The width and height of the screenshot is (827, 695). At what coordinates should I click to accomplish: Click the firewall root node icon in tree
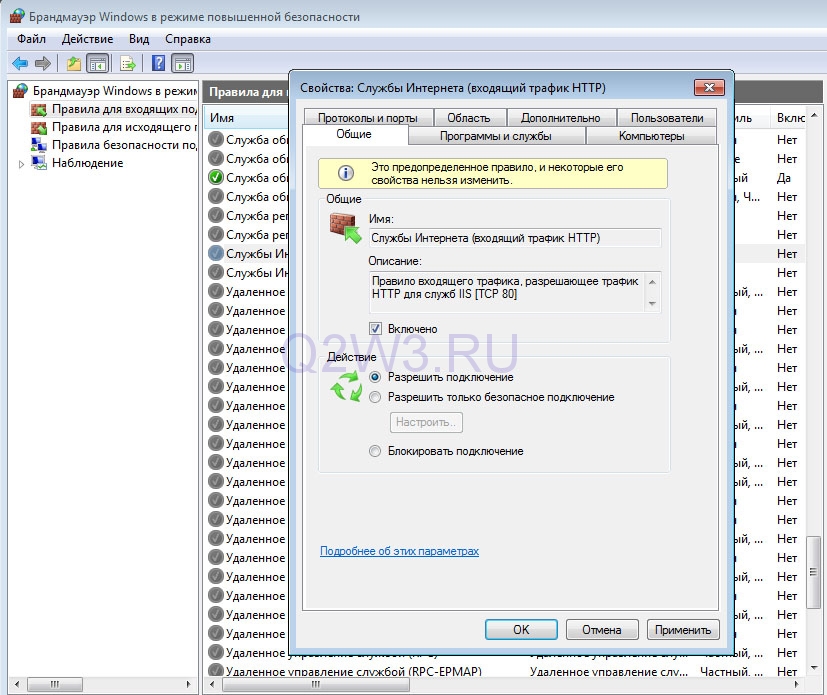(20, 91)
